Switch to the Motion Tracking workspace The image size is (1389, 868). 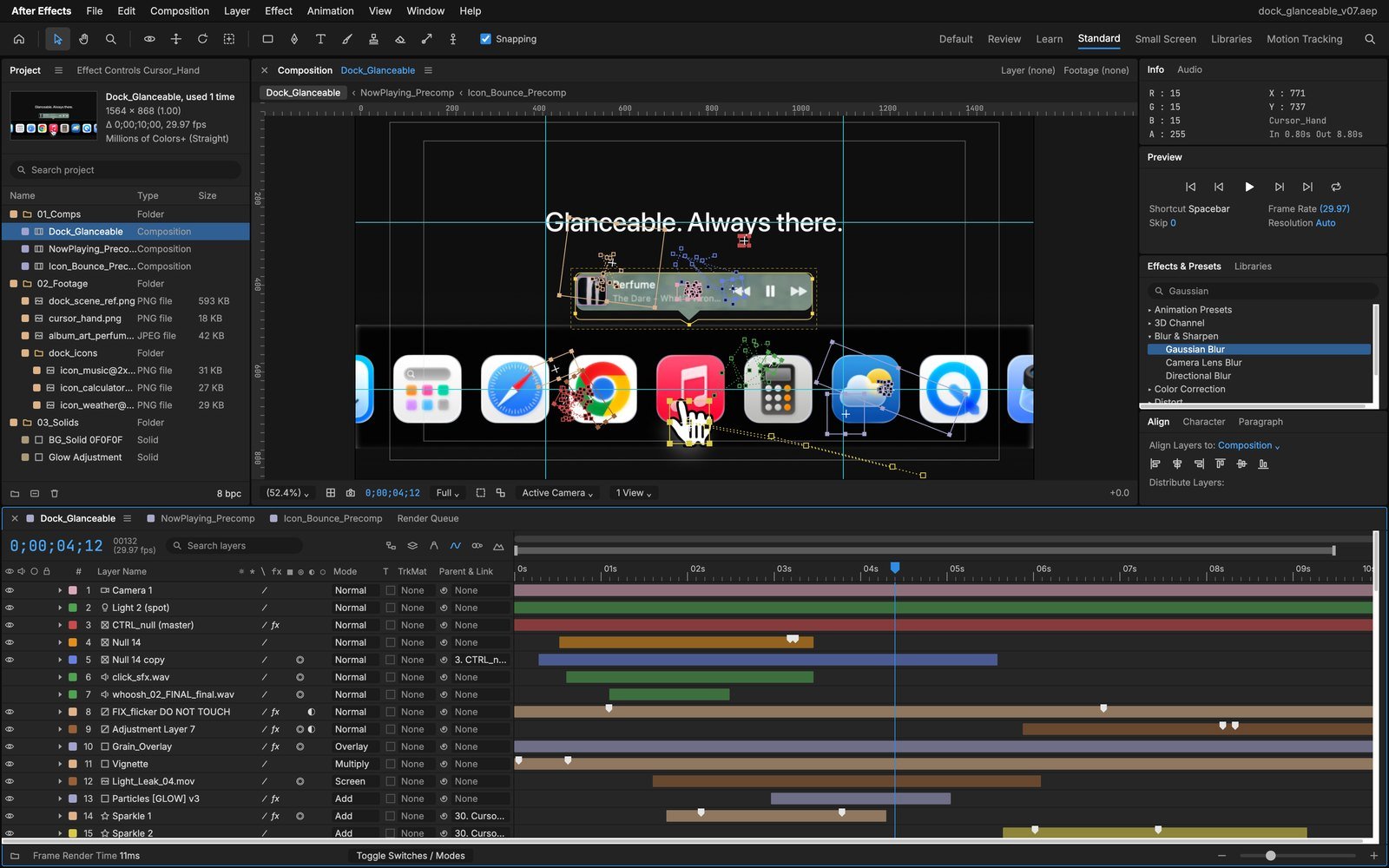[1304, 39]
